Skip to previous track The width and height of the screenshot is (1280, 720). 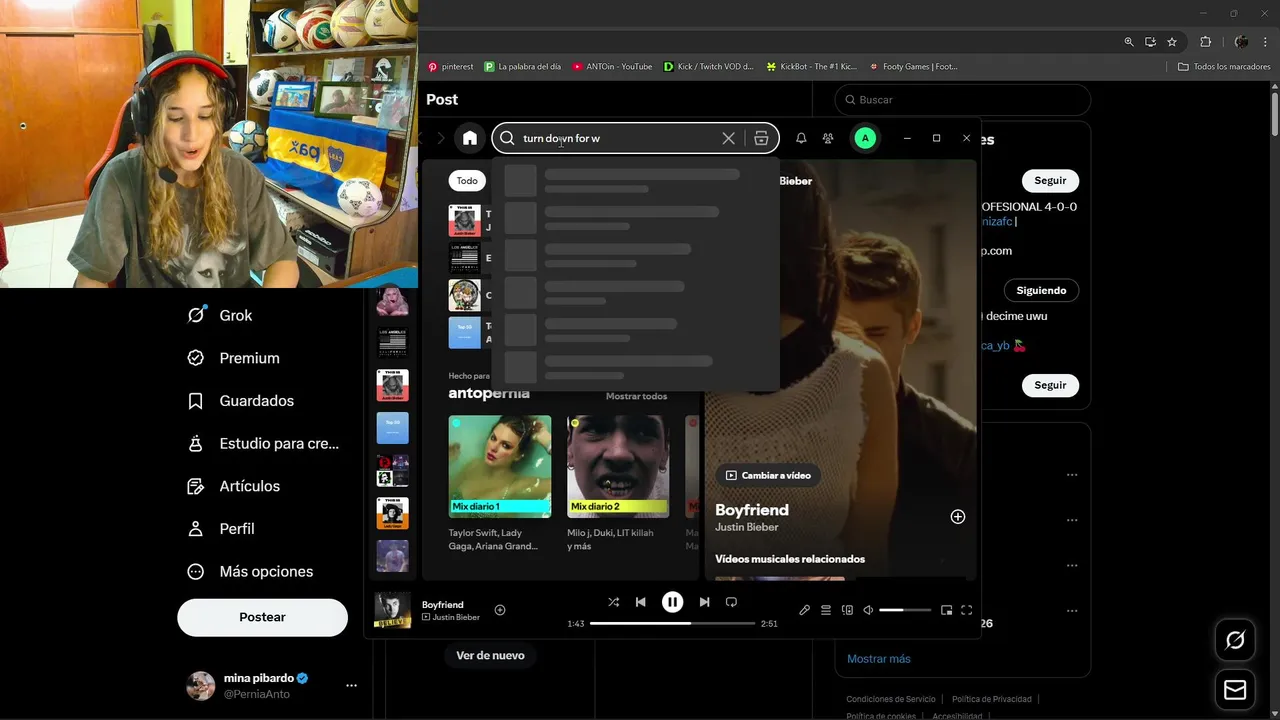(641, 602)
